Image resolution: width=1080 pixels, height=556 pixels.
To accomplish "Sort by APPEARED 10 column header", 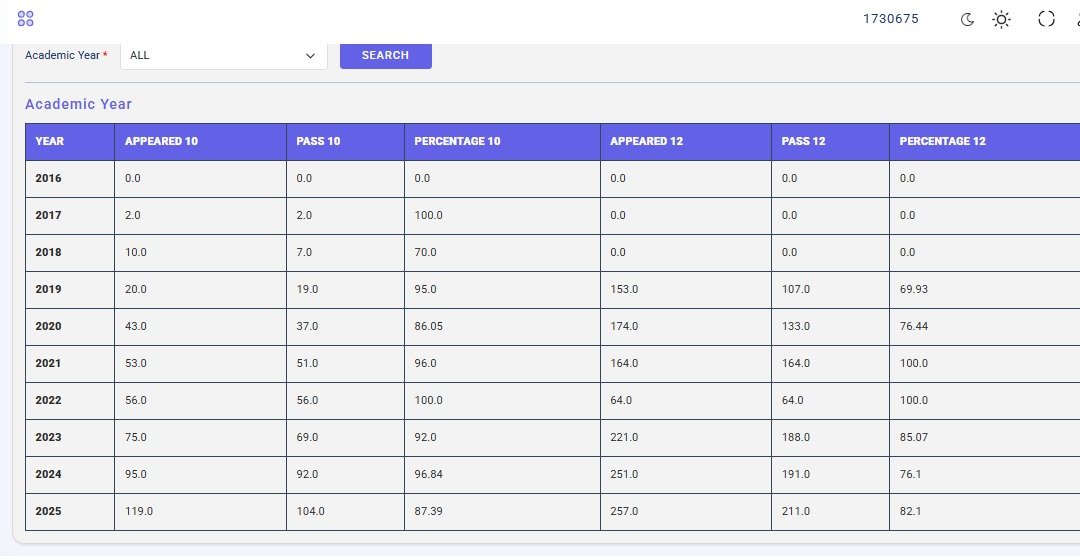I will pos(161,141).
